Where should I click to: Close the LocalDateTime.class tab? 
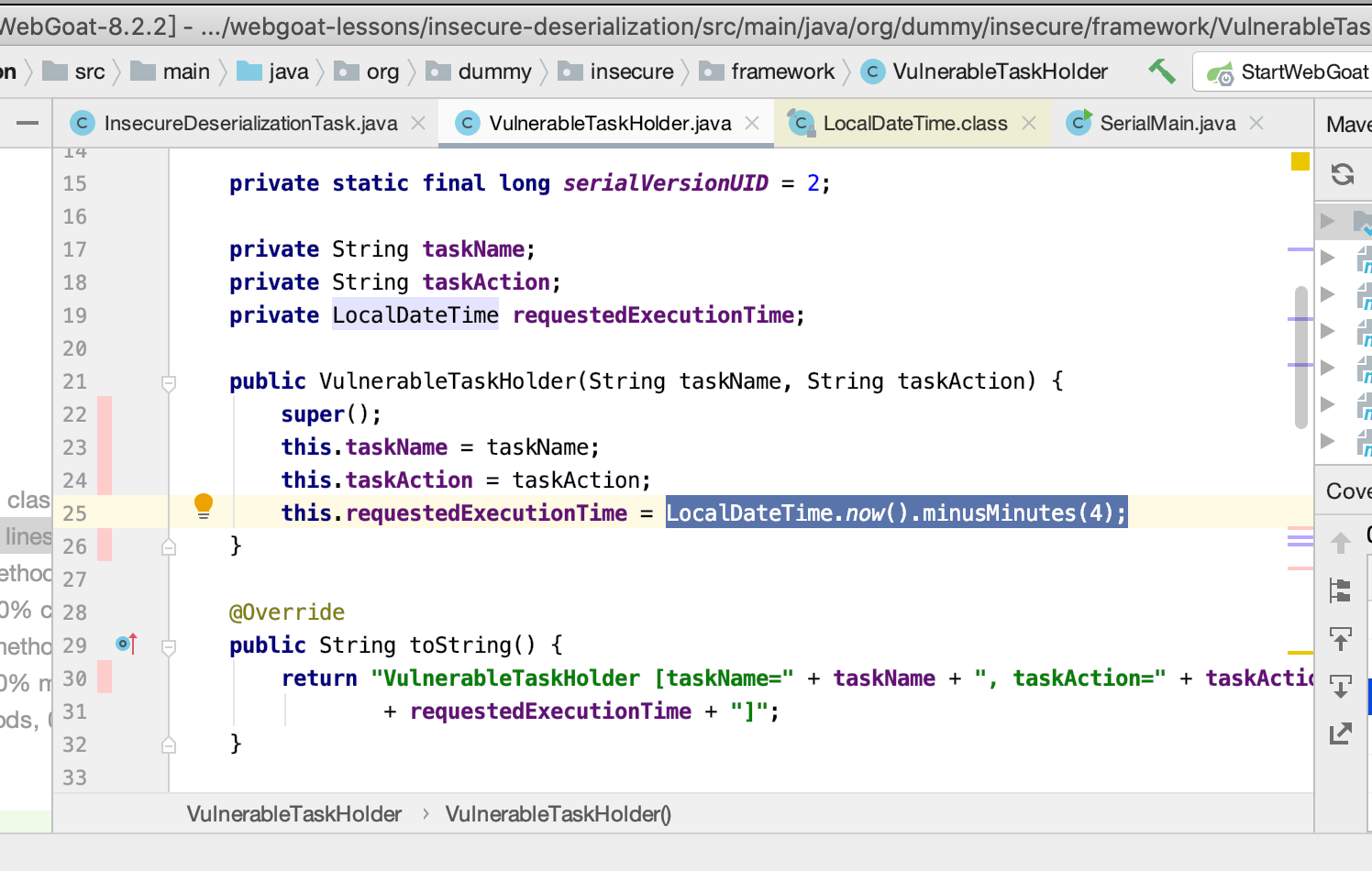pos(1029,123)
